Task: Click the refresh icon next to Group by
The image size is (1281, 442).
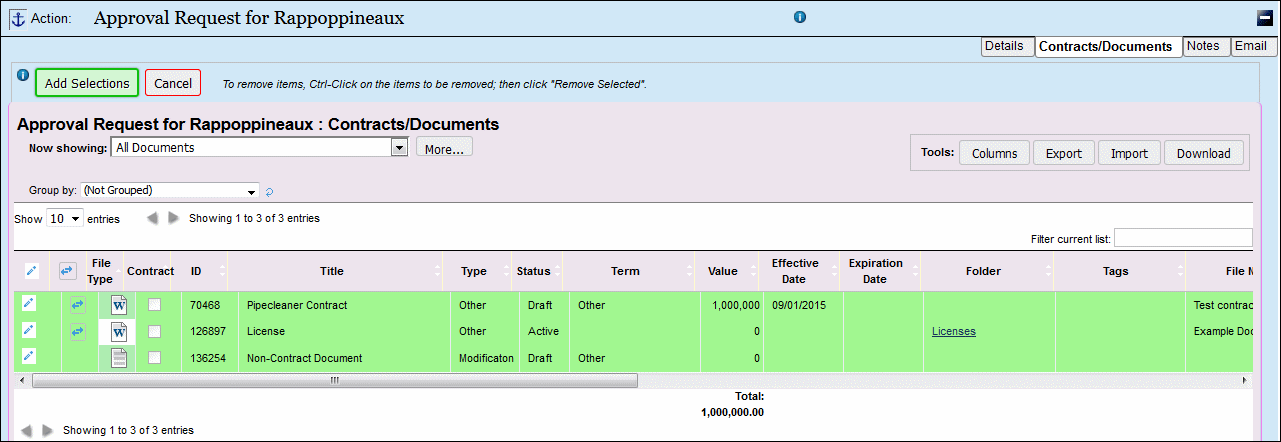Action: pos(269,191)
